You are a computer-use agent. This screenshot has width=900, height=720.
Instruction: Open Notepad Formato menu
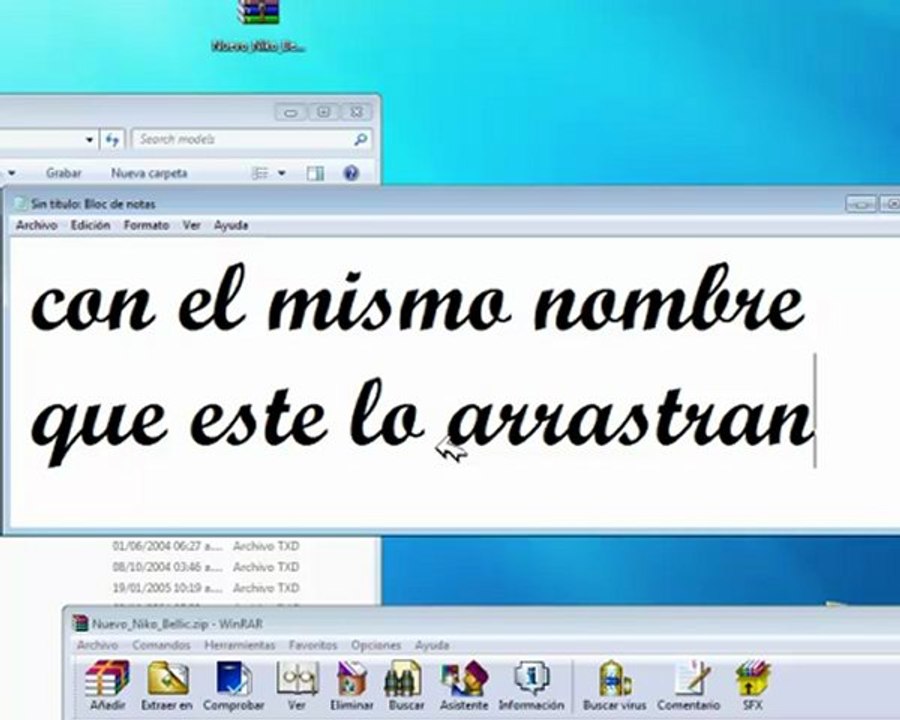pos(146,225)
